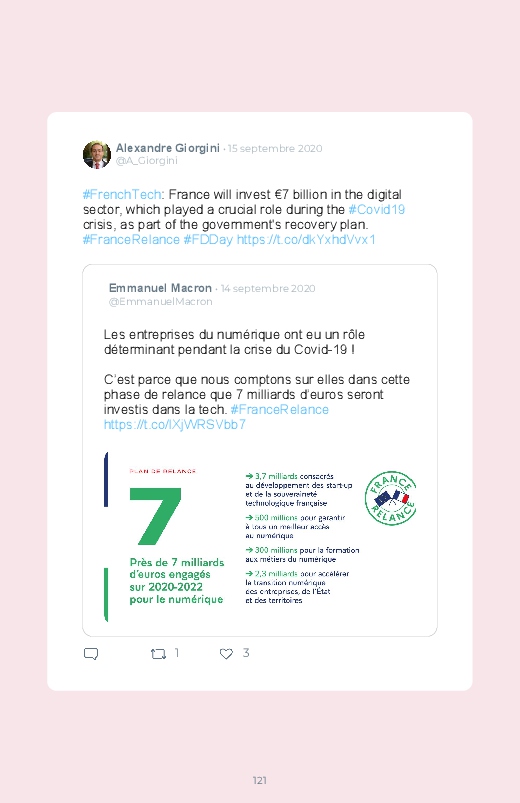Viewport: 520px width, 803px height.
Task: Open the #FrenchTech hashtag
Action: pyautogui.click(x=122, y=195)
